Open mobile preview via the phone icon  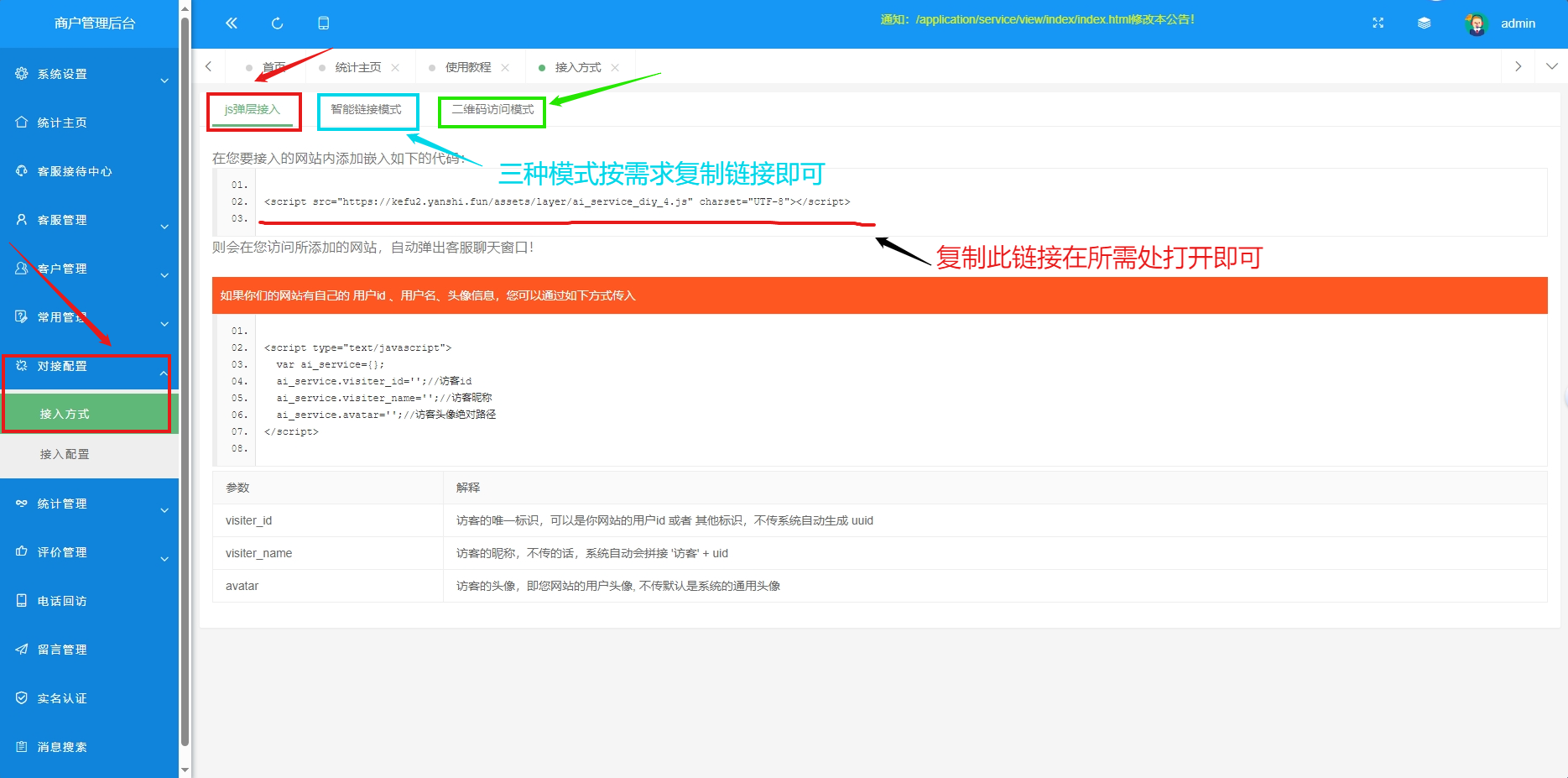323,23
